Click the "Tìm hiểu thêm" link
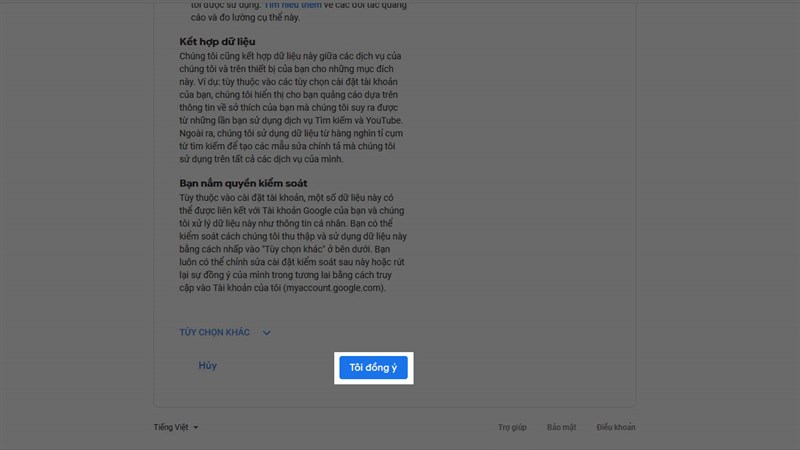 pyautogui.click(x=293, y=5)
